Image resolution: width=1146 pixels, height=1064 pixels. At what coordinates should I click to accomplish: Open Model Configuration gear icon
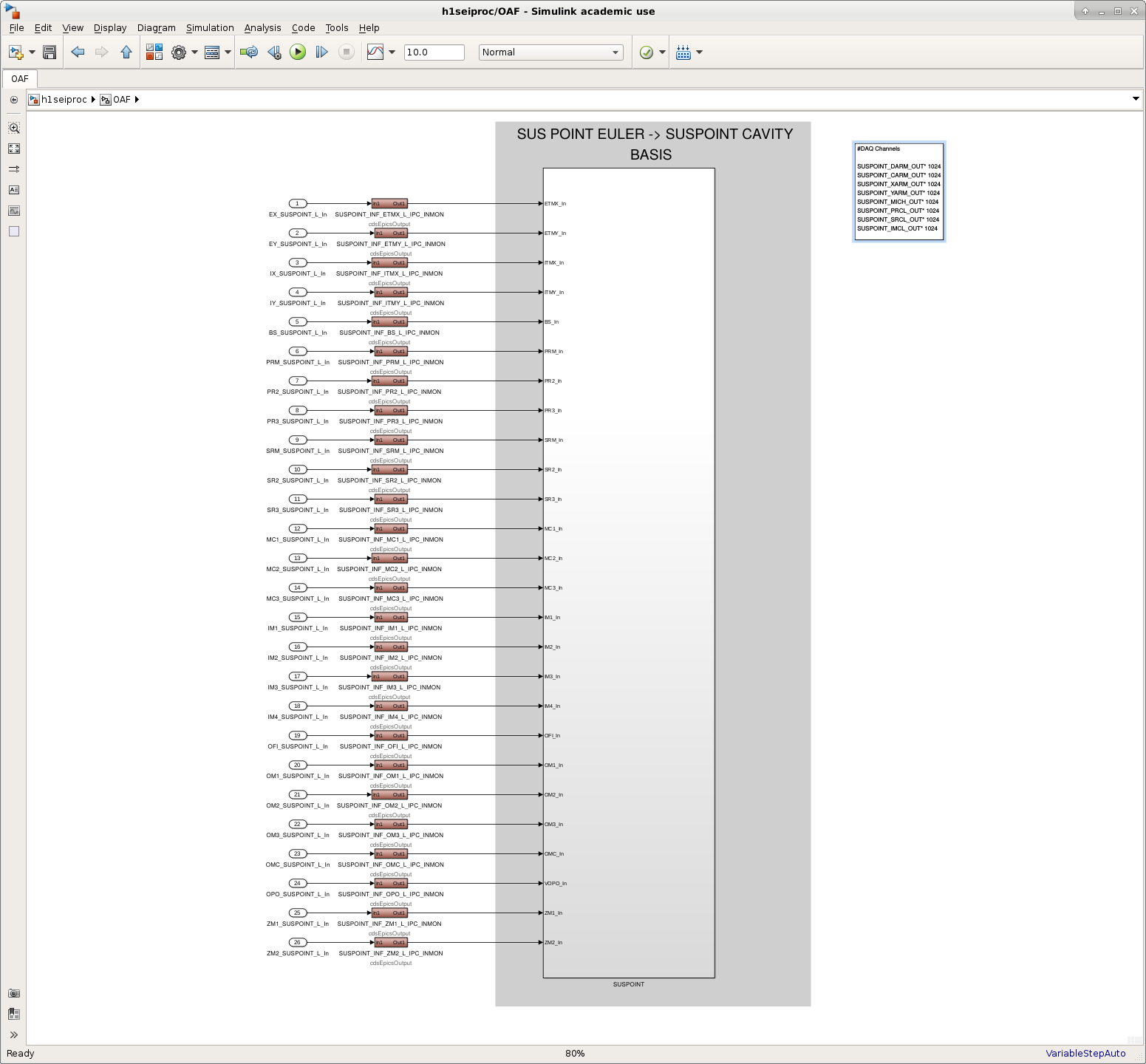(179, 52)
